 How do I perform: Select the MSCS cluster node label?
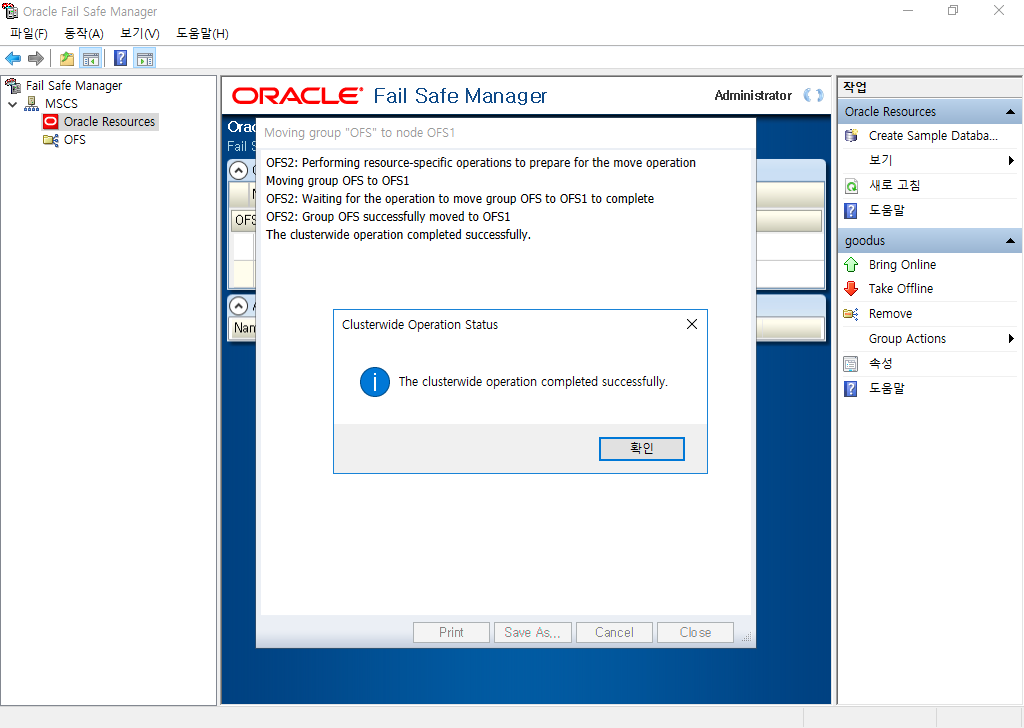[x=61, y=104]
